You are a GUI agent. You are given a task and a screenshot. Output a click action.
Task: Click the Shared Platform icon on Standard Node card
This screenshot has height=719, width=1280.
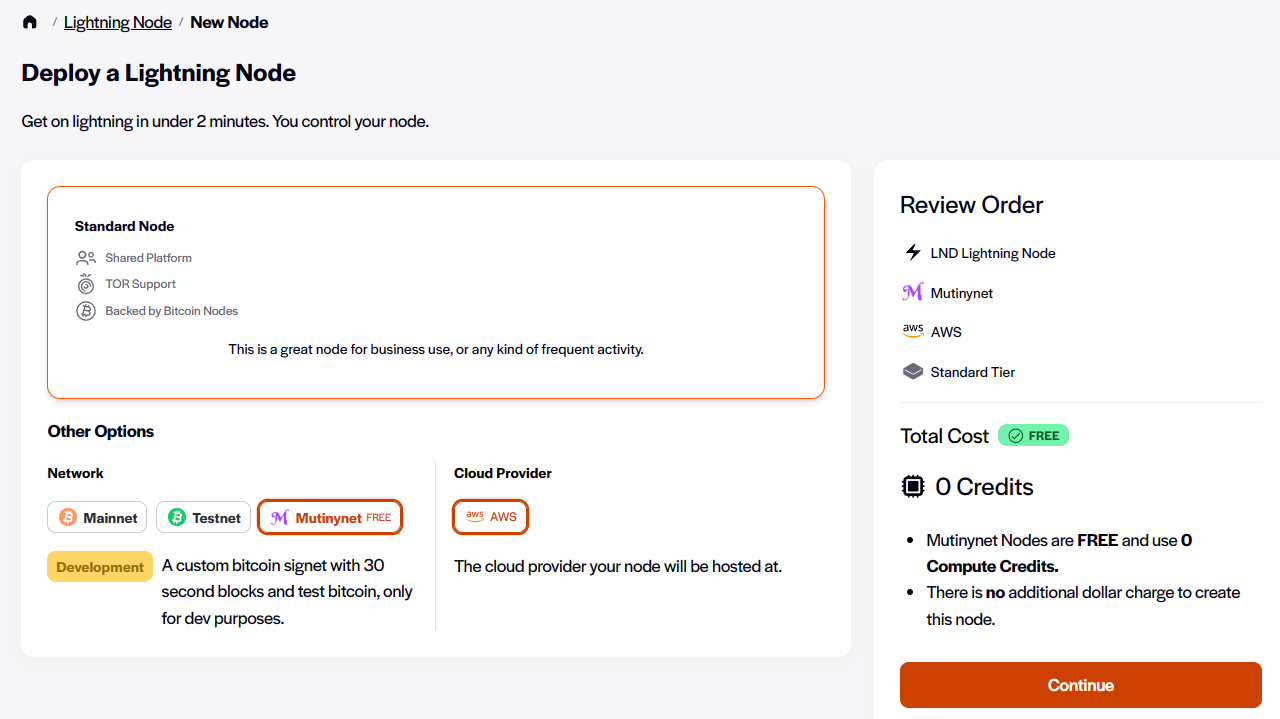click(x=85, y=257)
